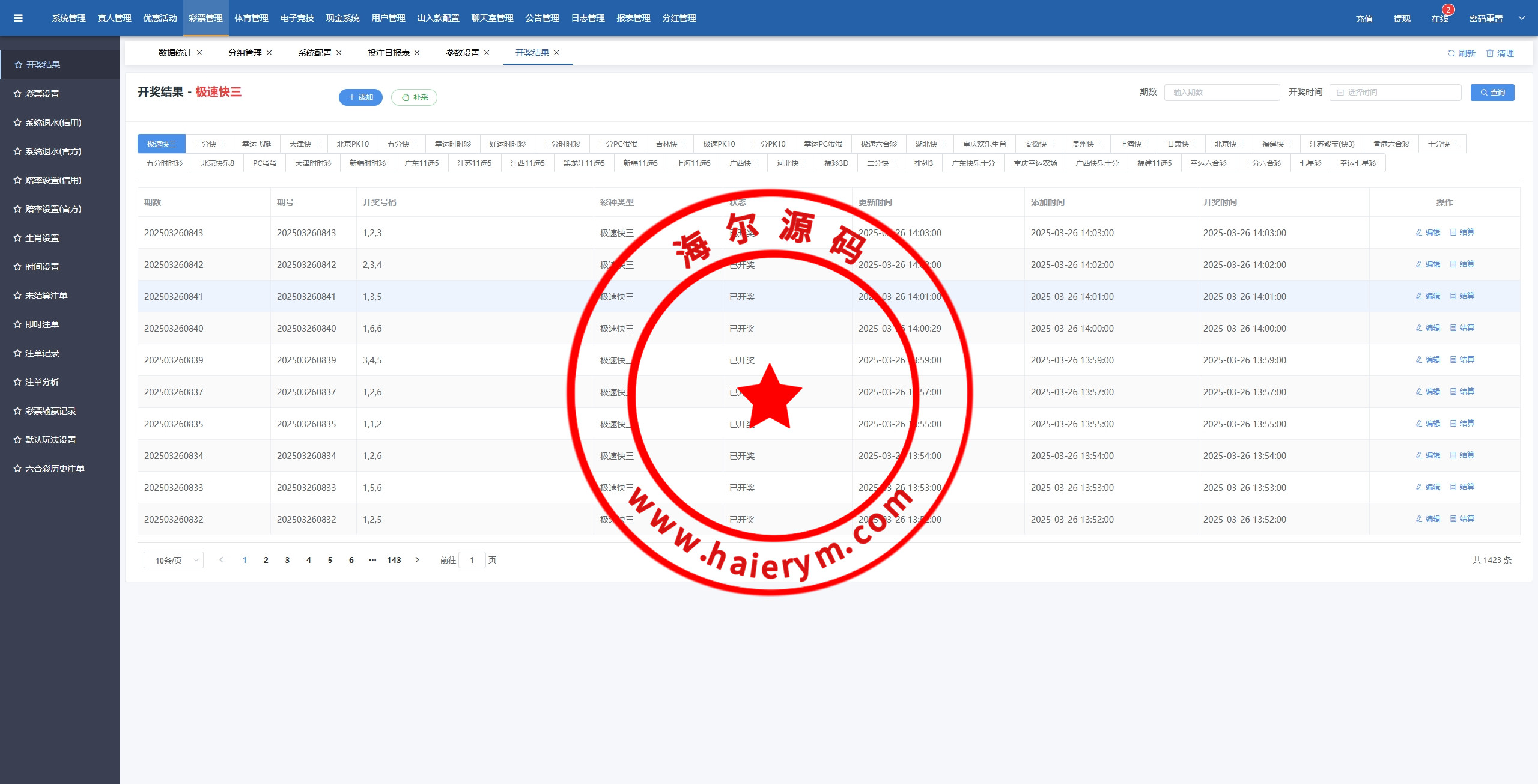Viewport: 1538px width, 784px height.
Task: Click edit icon for period 202503260843
Action: point(1419,232)
